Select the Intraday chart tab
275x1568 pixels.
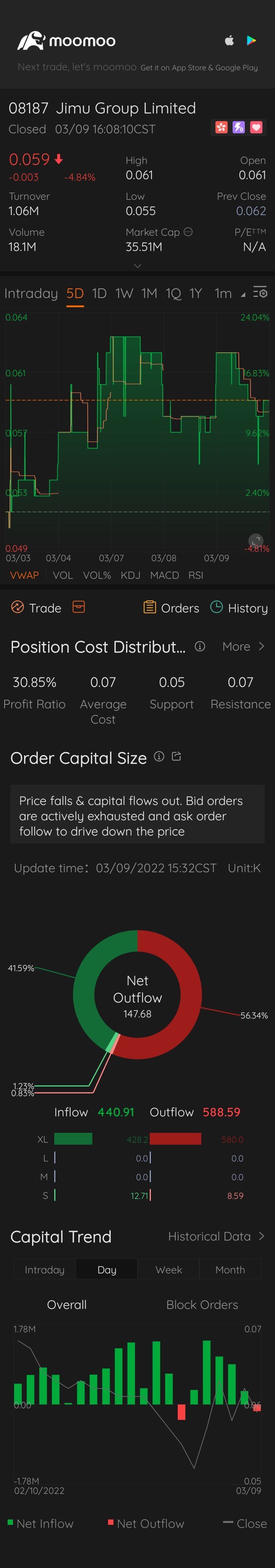pyautogui.click(x=31, y=293)
